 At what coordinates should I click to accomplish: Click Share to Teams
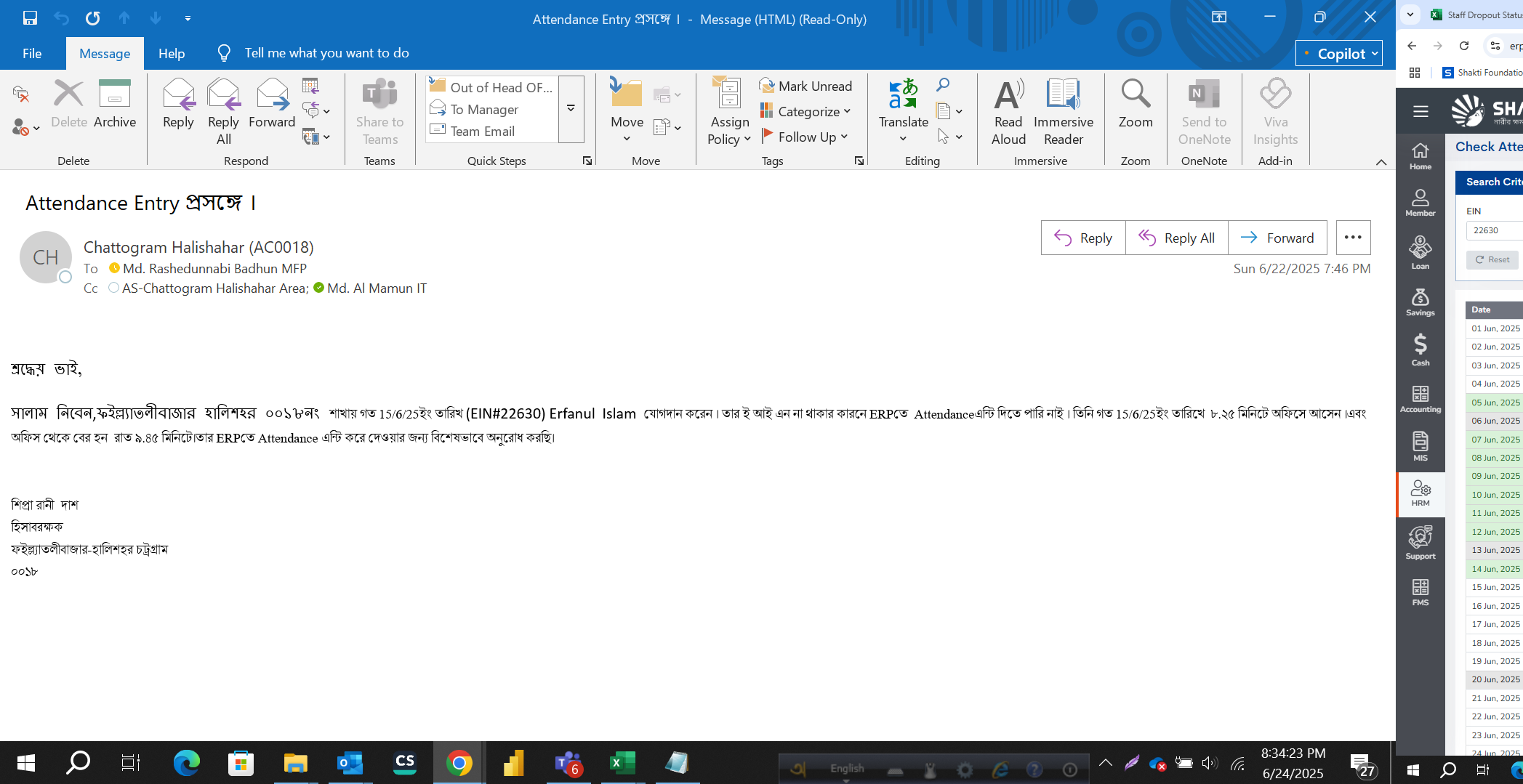pyautogui.click(x=379, y=113)
